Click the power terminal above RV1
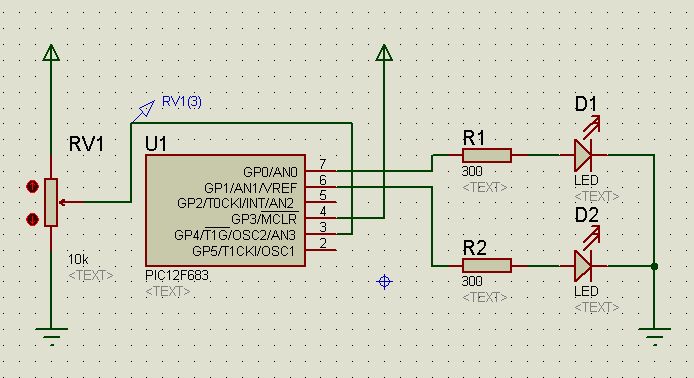 (51, 52)
